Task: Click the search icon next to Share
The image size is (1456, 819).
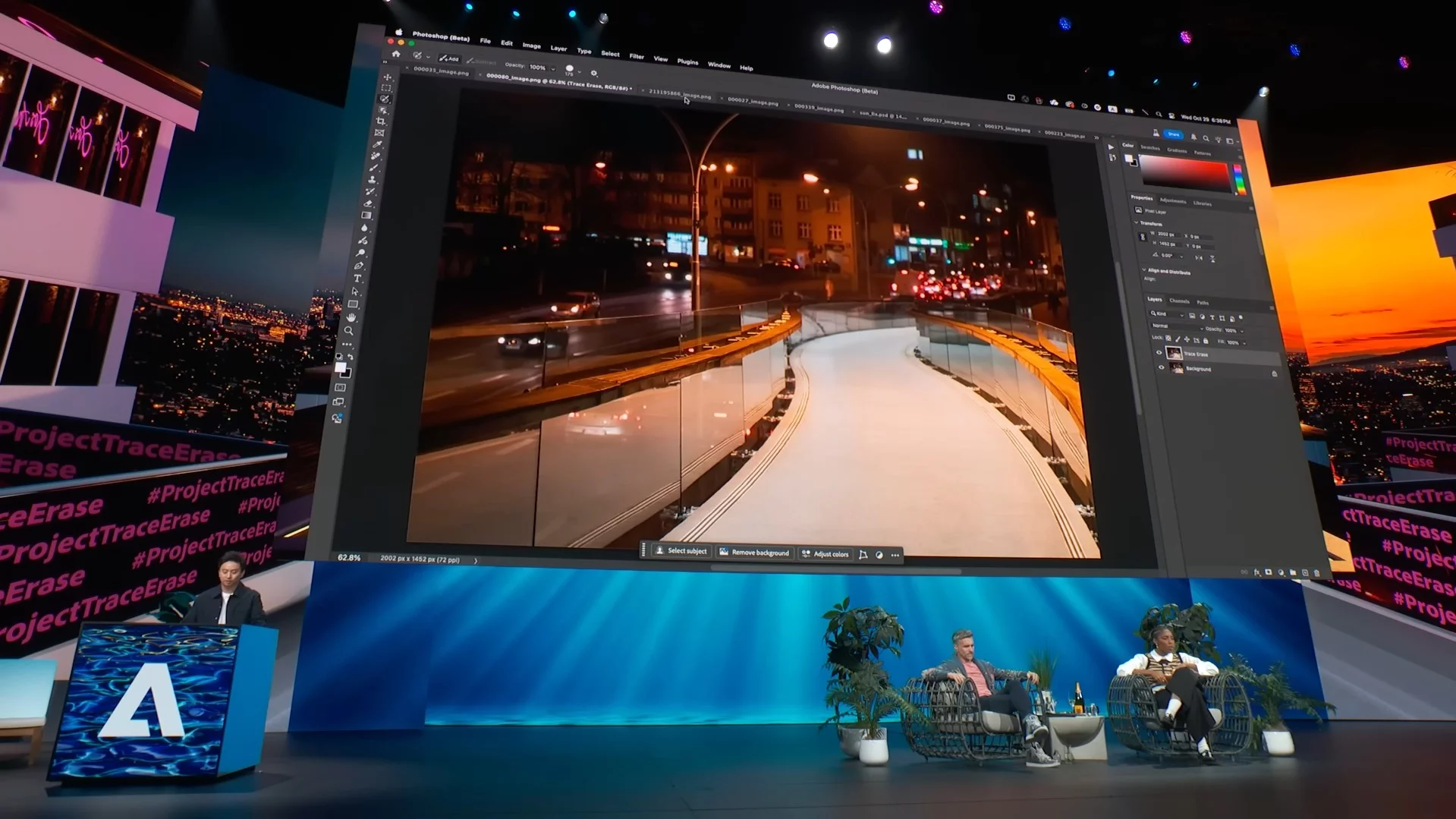Action: [1206, 138]
